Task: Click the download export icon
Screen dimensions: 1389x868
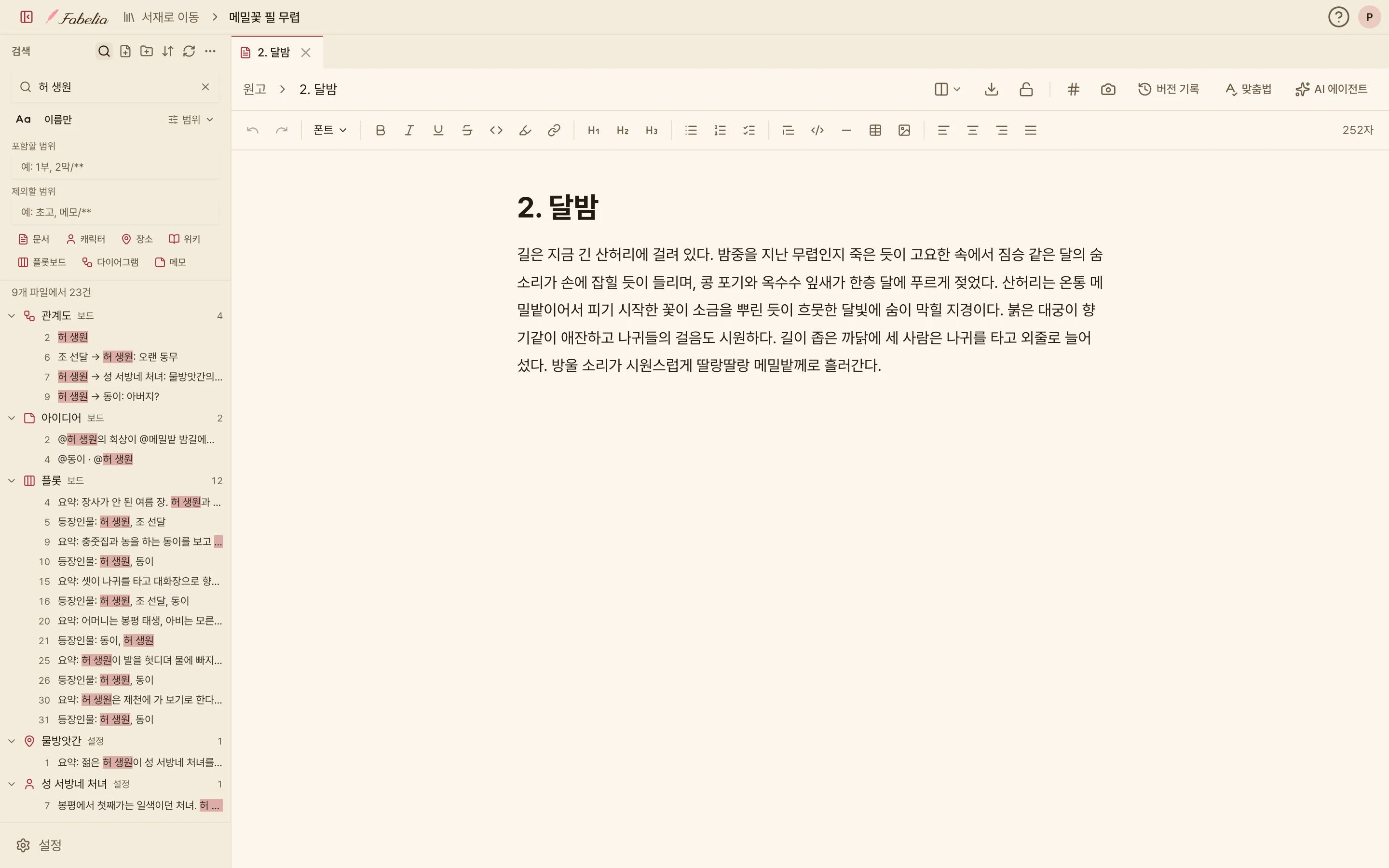Action: tap(991, 89)
